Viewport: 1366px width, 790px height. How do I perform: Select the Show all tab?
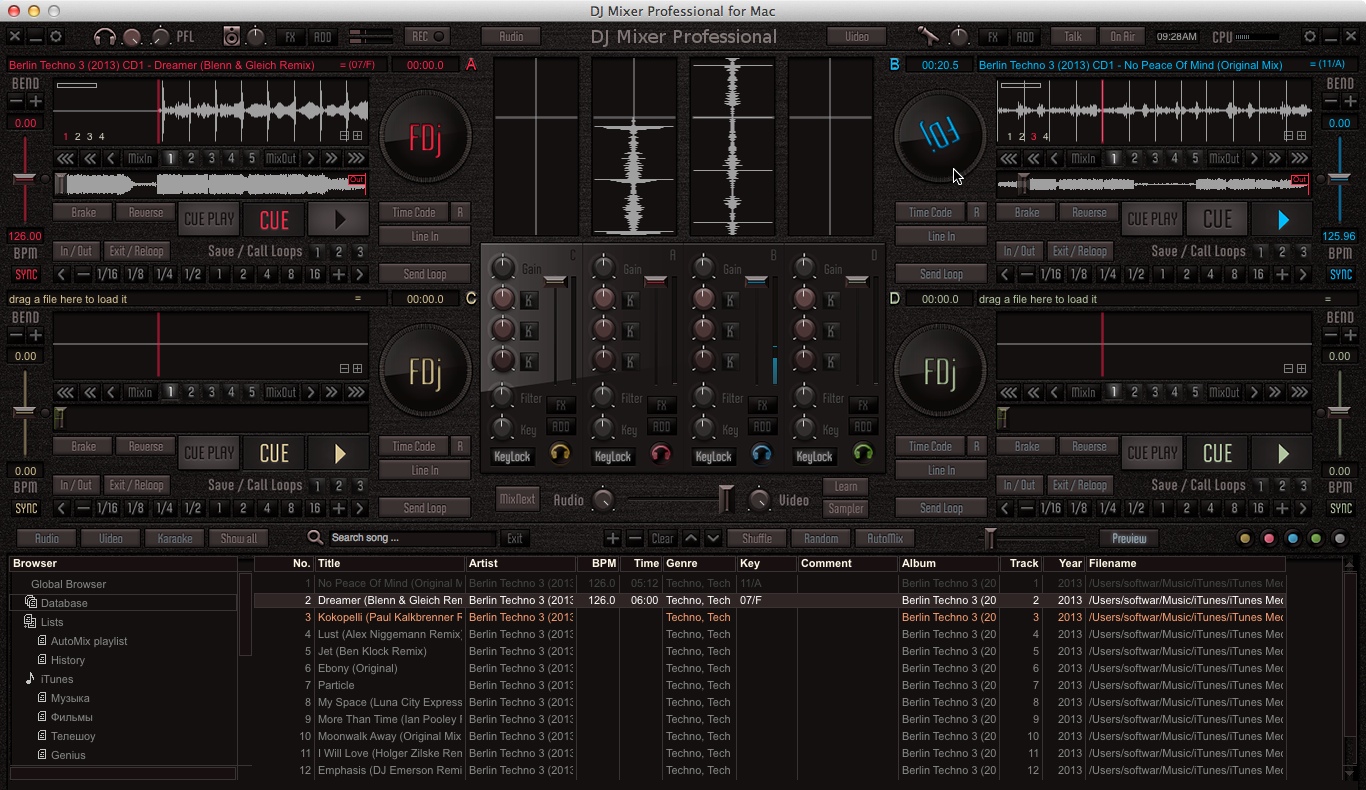[x=238, y=538]
